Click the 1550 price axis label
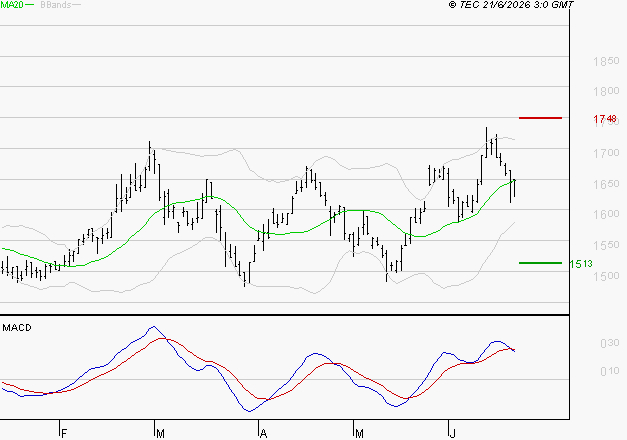627x440 pixels. (x=606, y=245)
